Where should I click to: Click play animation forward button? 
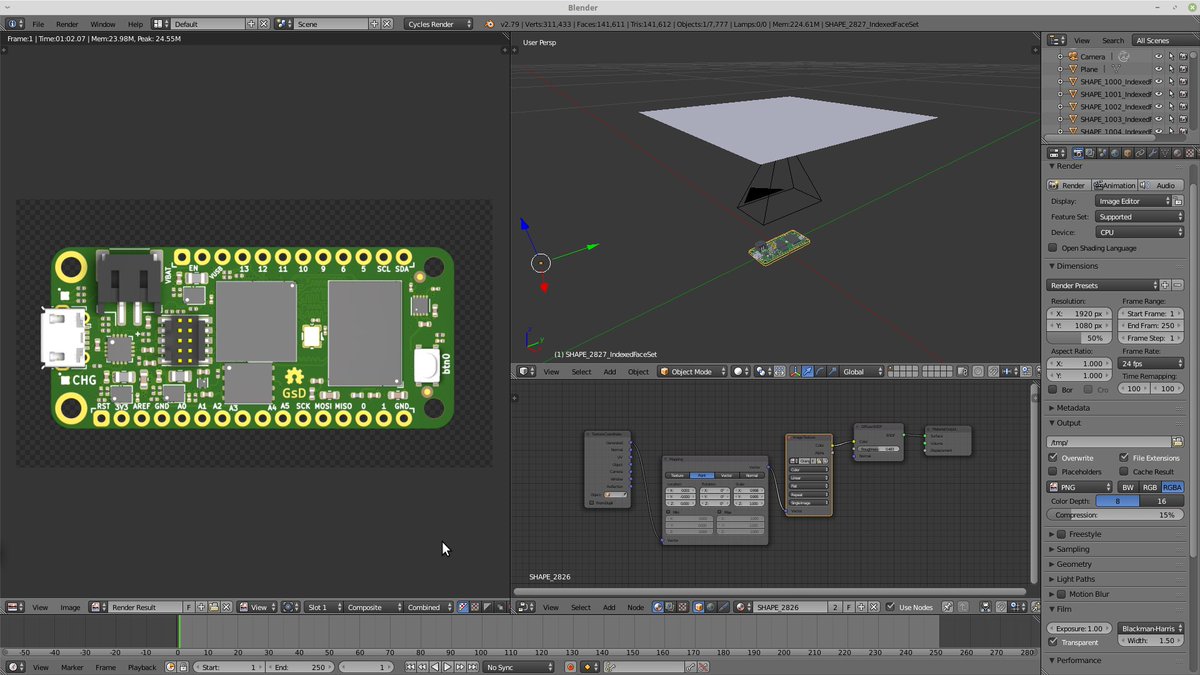click(447, 667)
